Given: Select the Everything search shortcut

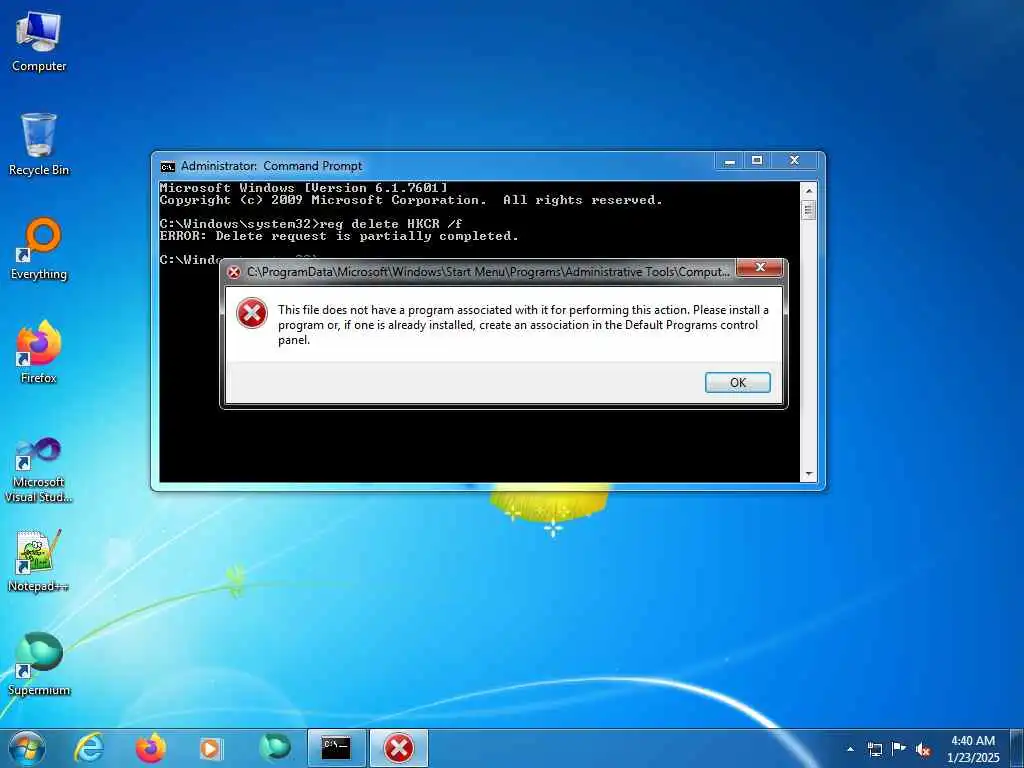Looking at the screenshot, I should [39, 249].
